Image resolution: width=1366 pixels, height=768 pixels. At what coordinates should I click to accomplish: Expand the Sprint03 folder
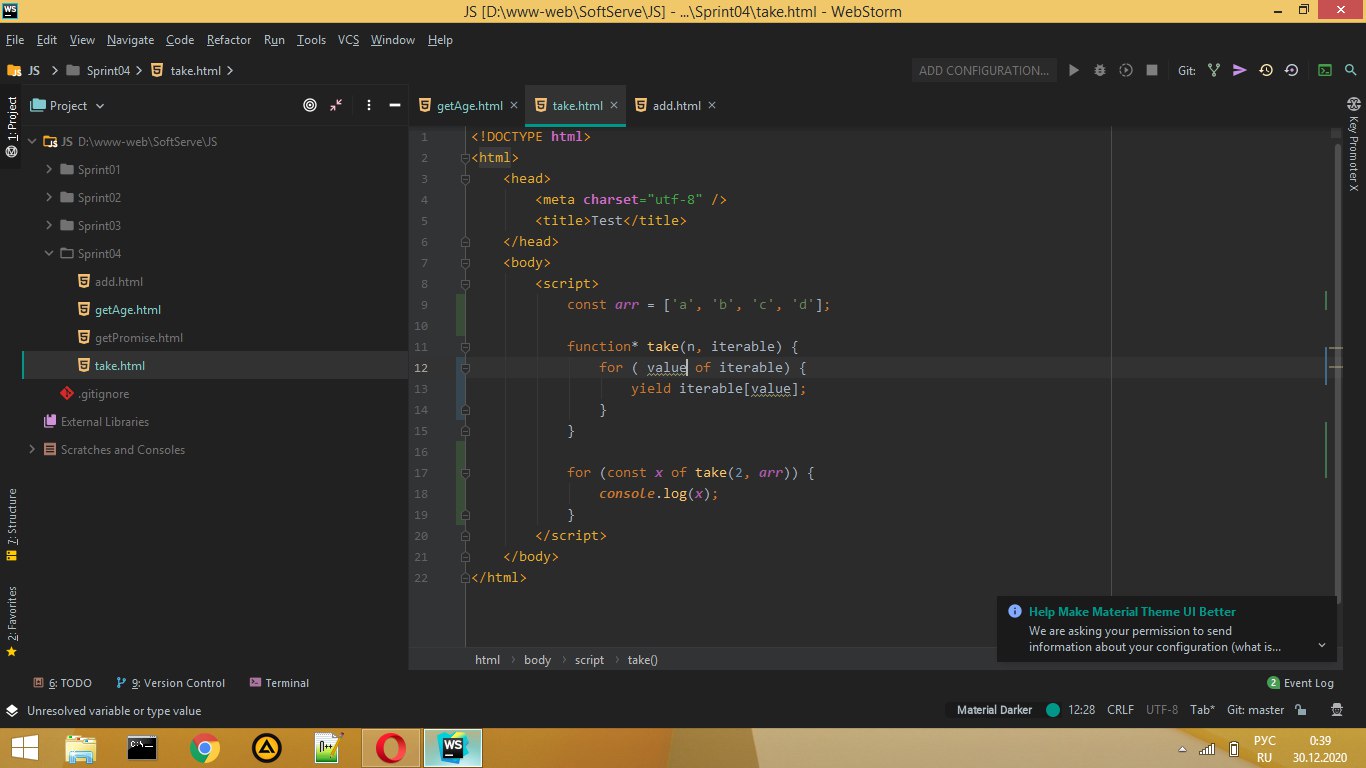click(x=49, y=225)
